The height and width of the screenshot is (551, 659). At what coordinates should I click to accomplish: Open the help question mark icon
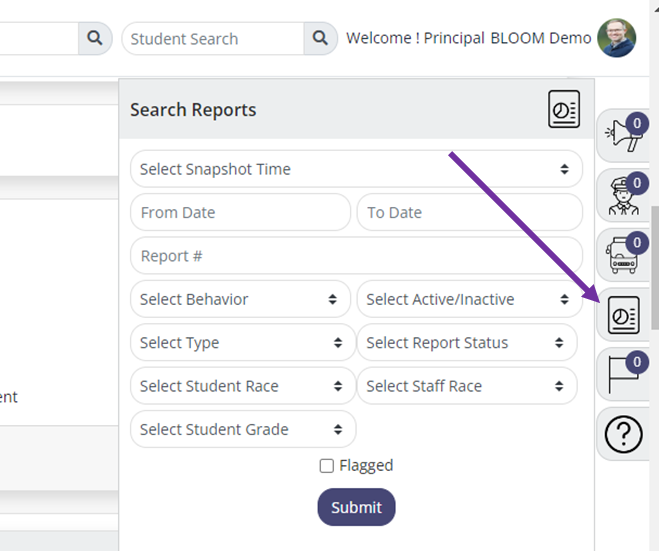[x=624, y=435]
